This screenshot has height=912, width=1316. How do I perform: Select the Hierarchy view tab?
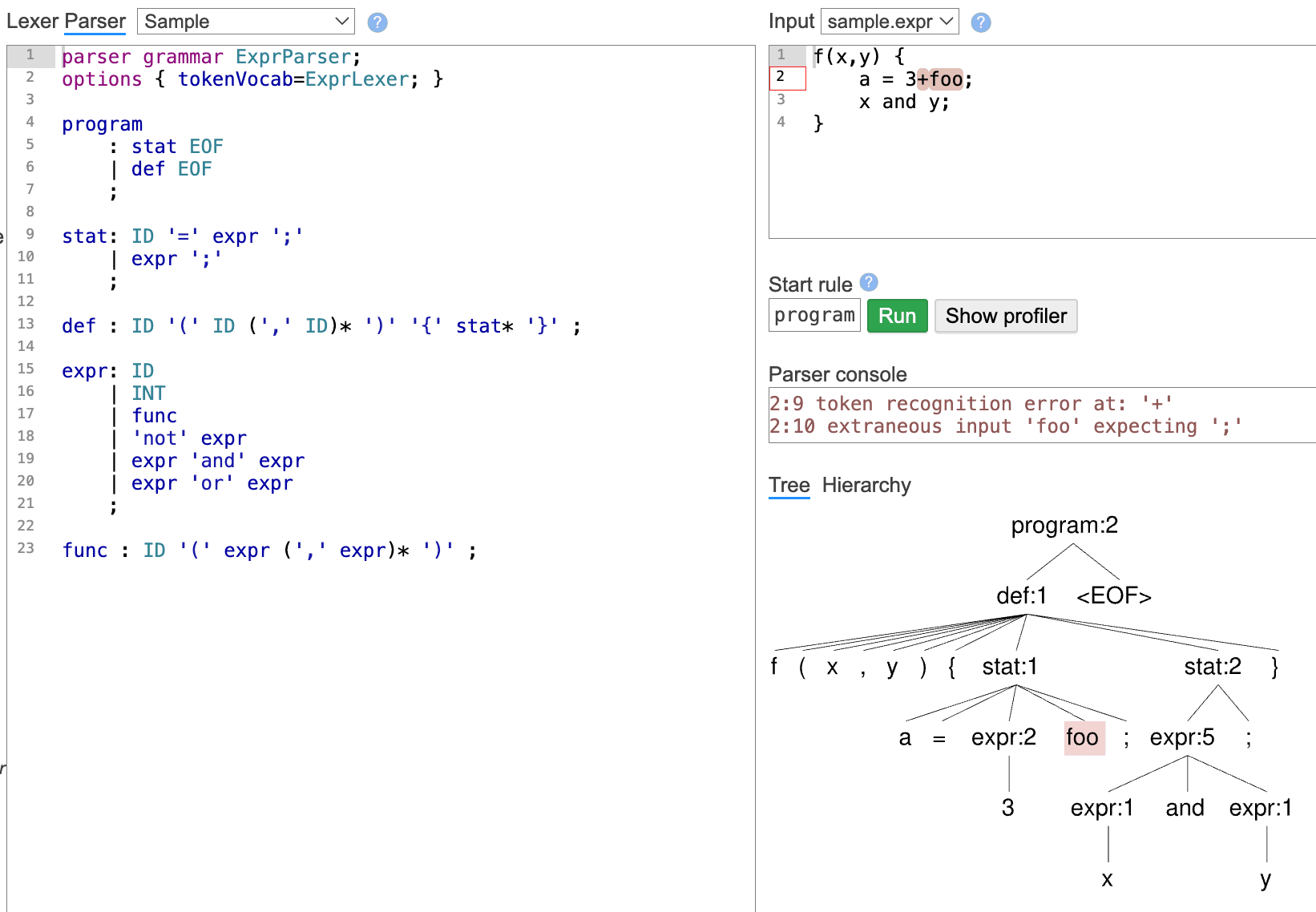tap(866, 486)
